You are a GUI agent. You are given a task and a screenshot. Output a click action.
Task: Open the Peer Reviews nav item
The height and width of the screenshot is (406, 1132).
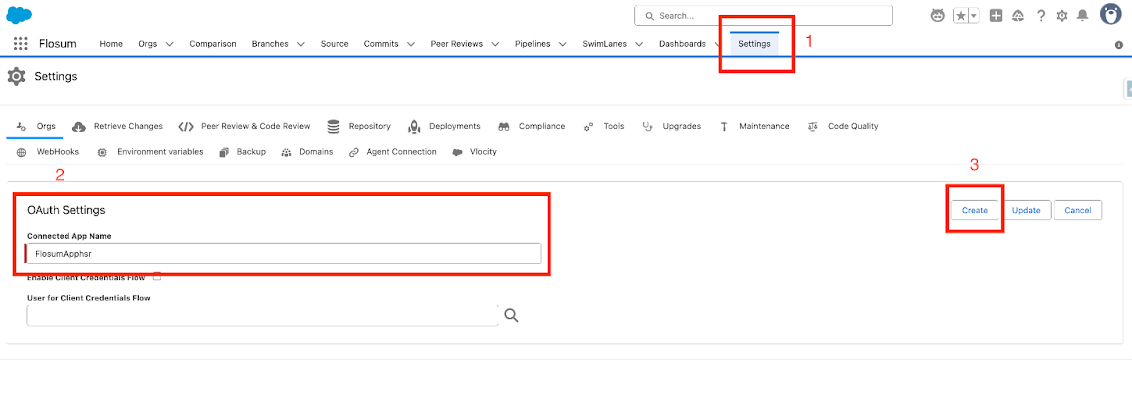click(x=458, y=43)
